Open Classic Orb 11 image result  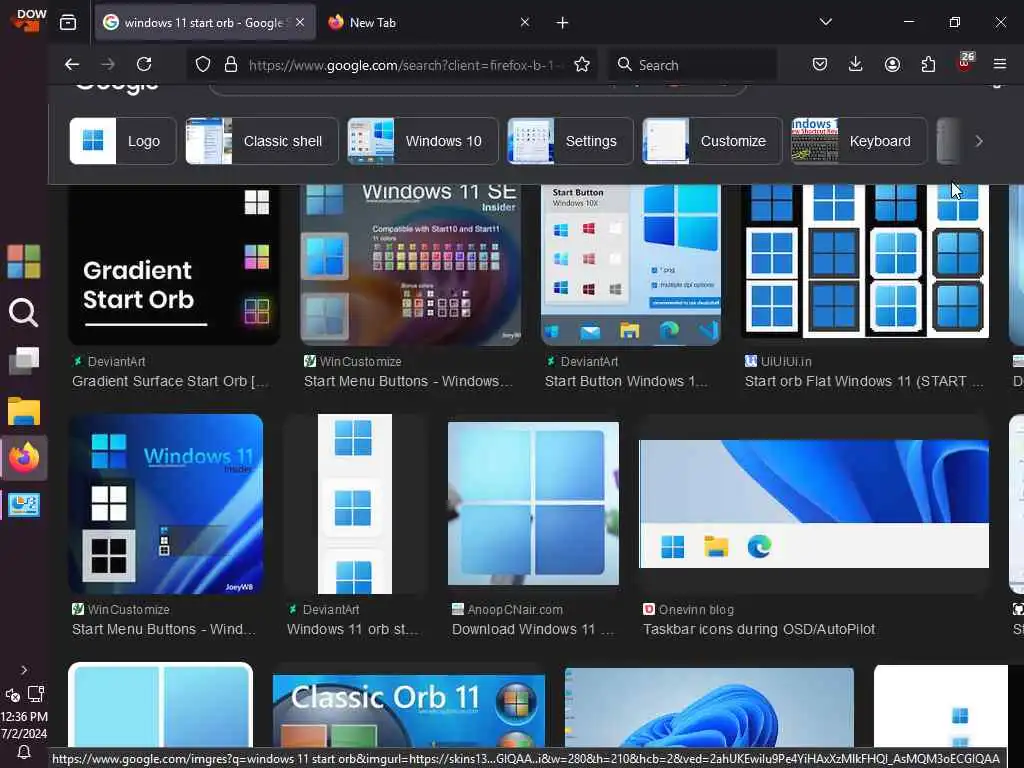pos(409,711)
